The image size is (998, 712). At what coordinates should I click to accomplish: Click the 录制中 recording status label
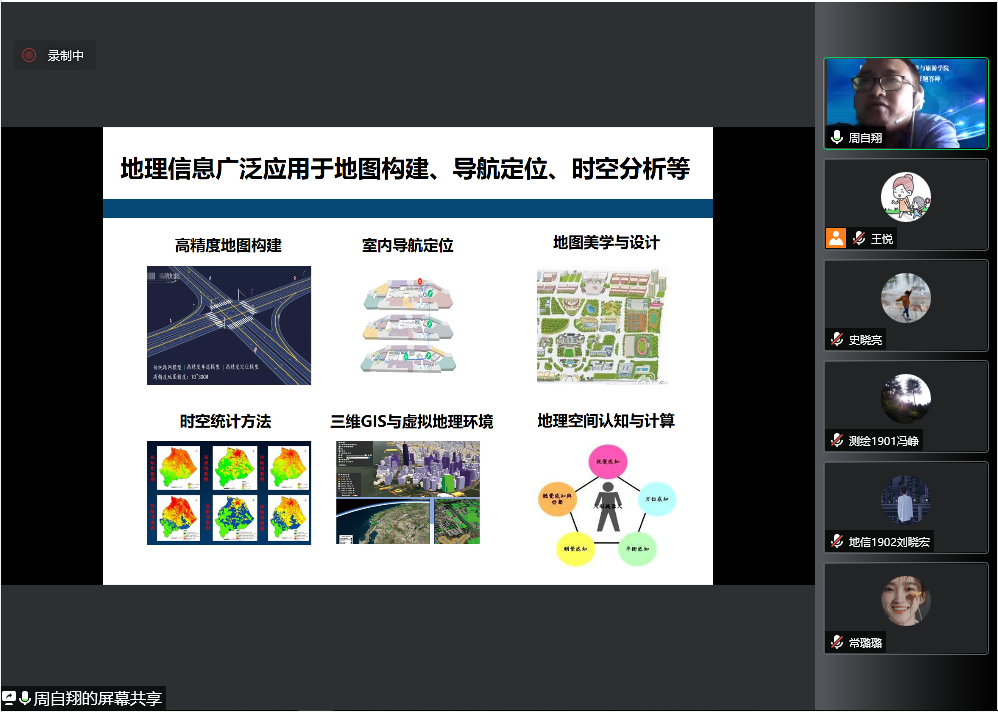[x=66, y=56]
